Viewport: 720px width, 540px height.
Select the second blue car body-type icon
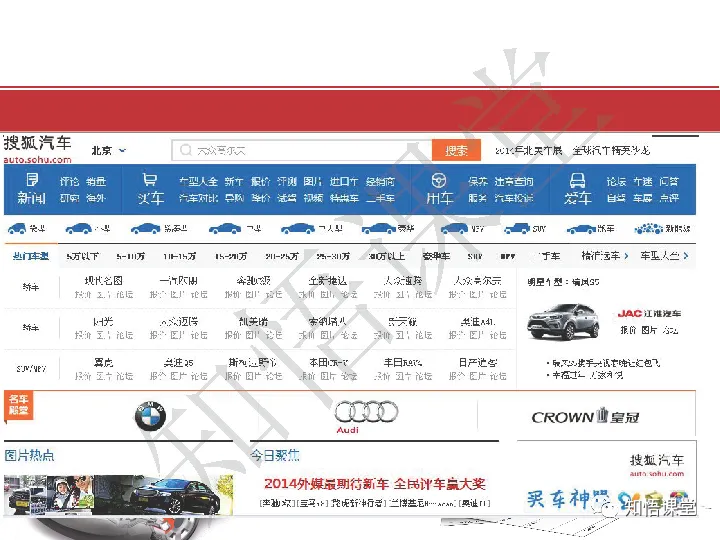point(79,228)
